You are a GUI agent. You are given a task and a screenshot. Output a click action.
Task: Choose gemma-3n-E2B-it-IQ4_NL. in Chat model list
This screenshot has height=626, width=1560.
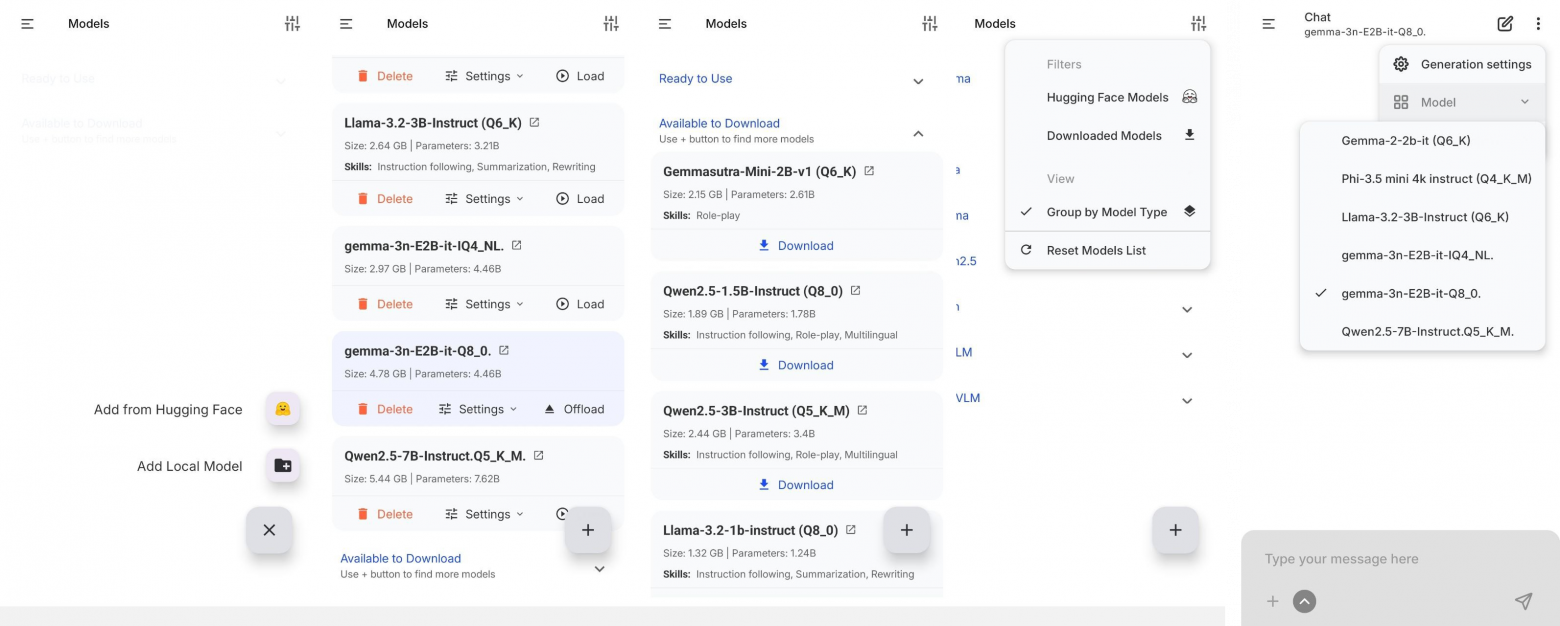pyautogui.click(x=1422, y=255)
